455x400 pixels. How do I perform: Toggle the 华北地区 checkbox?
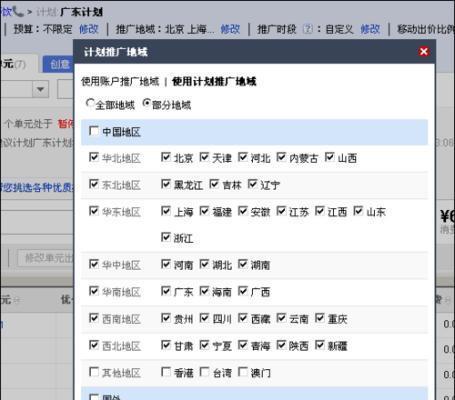coord(94,157)
